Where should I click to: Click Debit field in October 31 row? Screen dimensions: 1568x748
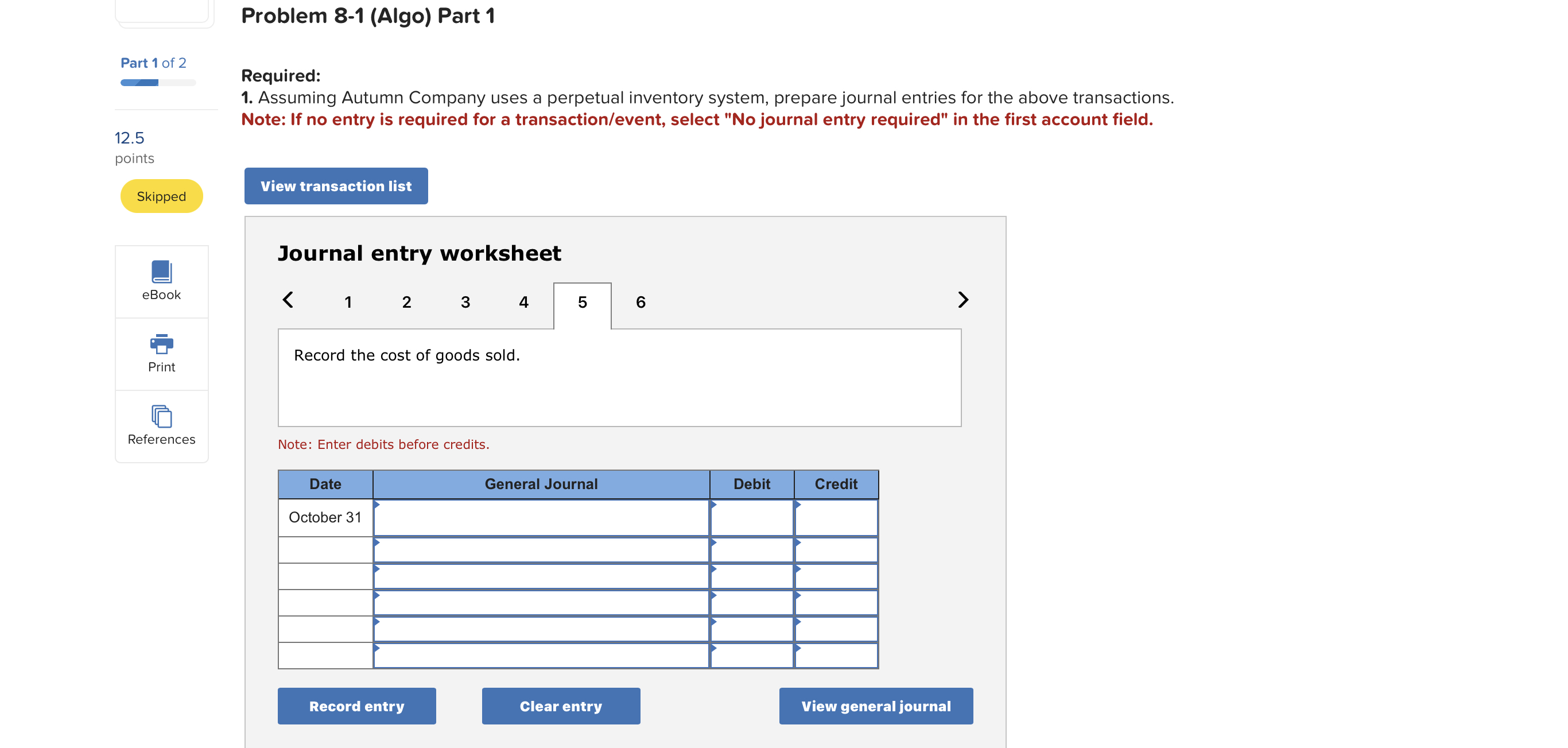coord(752,518)
